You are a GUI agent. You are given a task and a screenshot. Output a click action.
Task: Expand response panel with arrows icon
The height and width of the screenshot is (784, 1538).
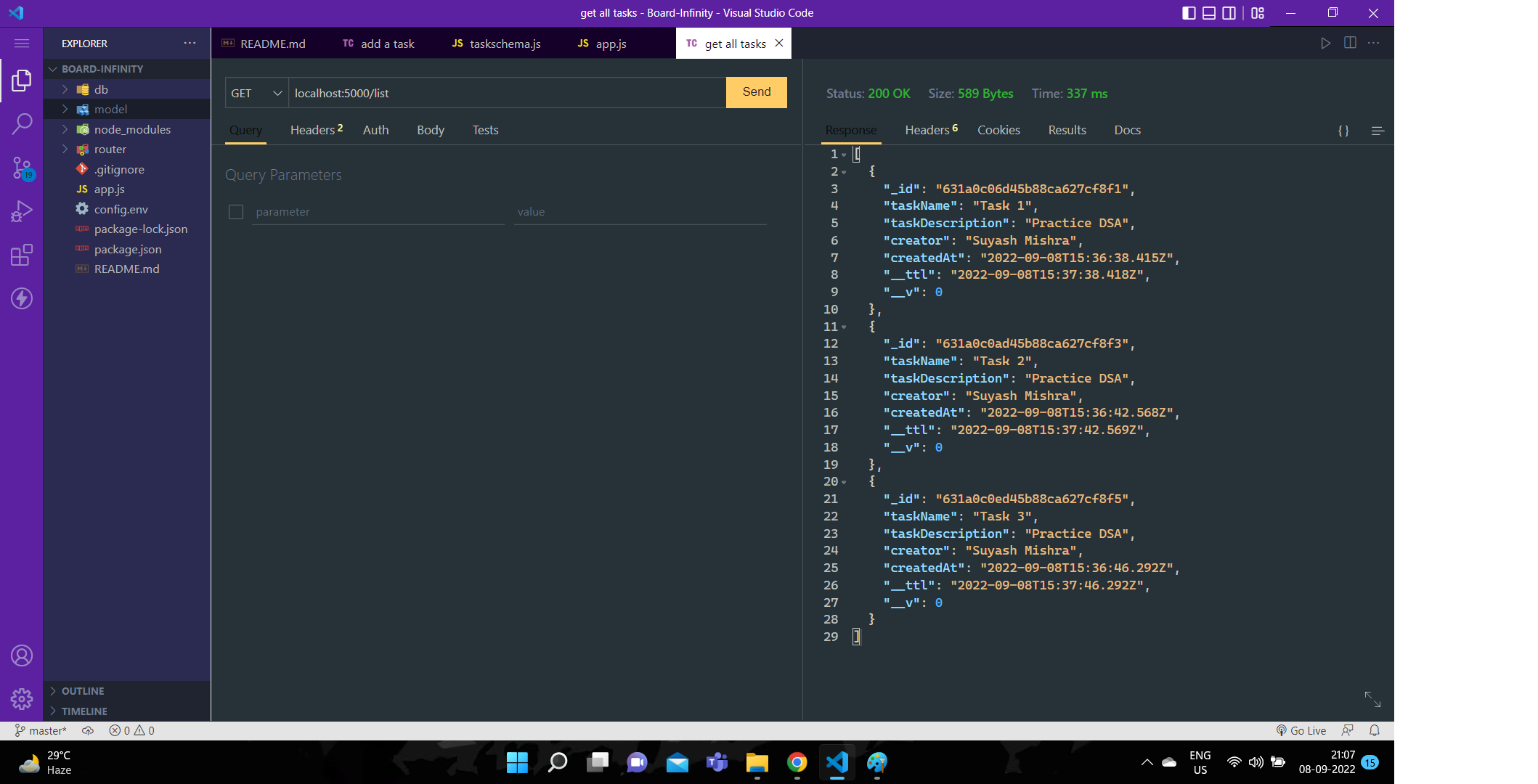tap(1372, 699)
